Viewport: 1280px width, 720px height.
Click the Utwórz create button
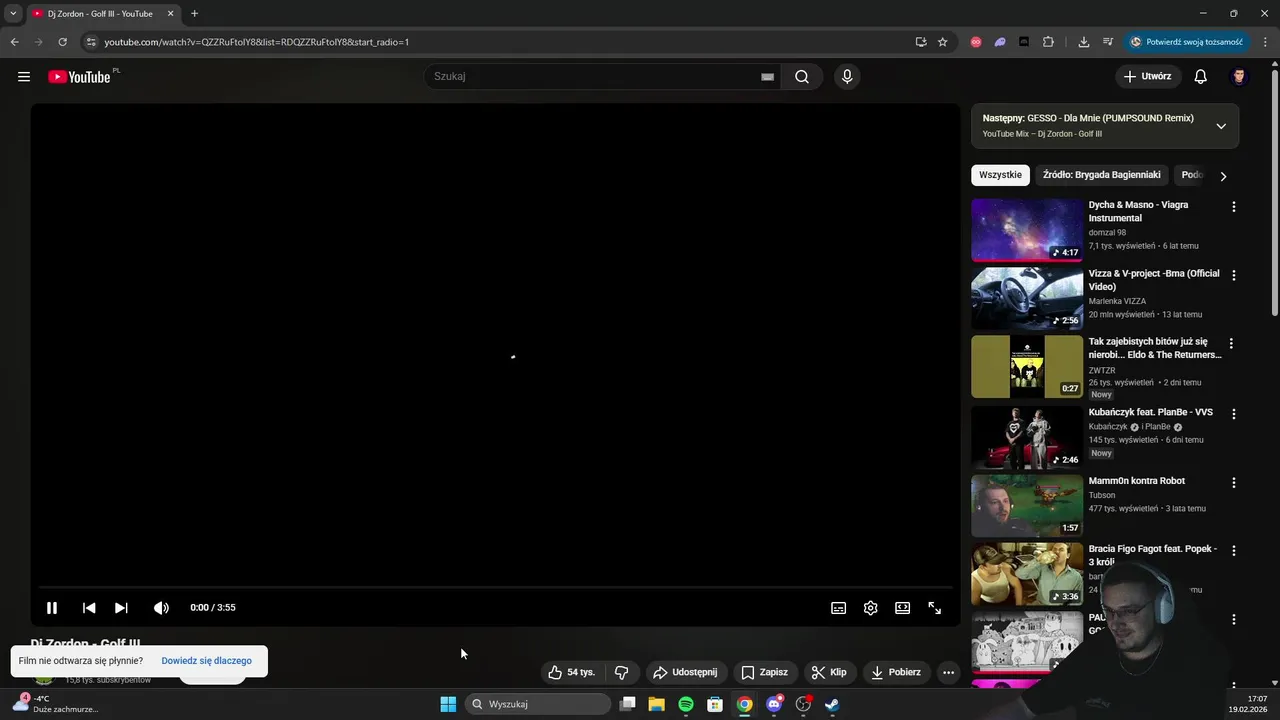[x=1148, y=77]
